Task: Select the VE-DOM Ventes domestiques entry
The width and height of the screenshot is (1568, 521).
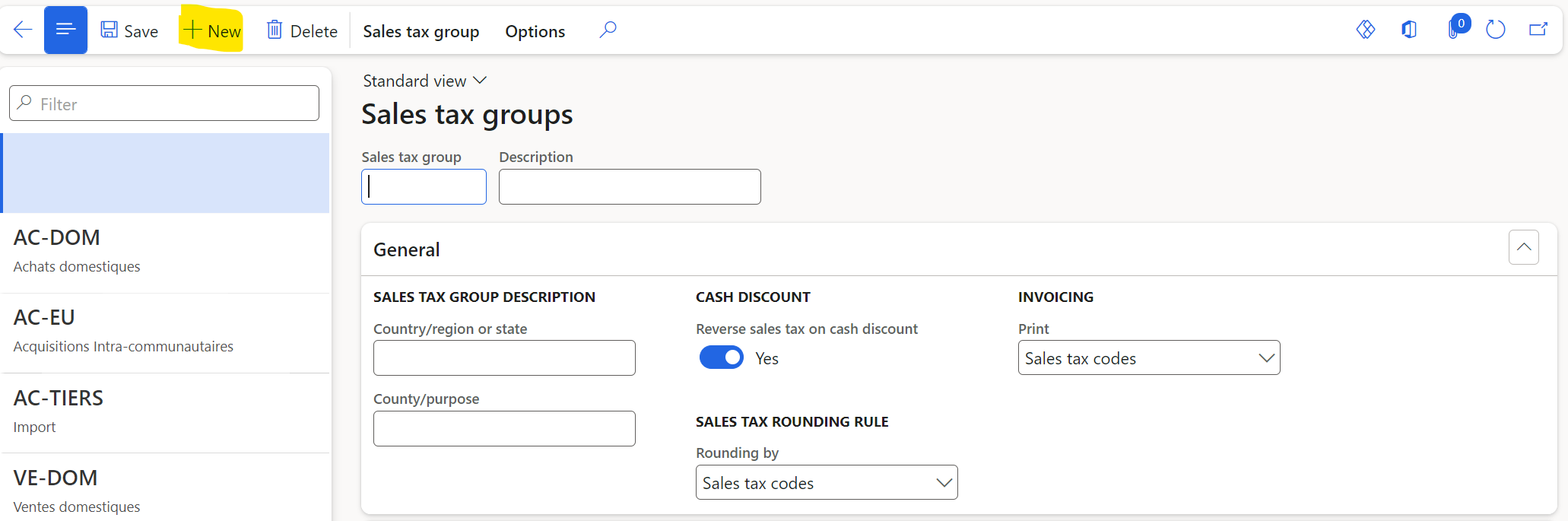Action: [165, 489]
